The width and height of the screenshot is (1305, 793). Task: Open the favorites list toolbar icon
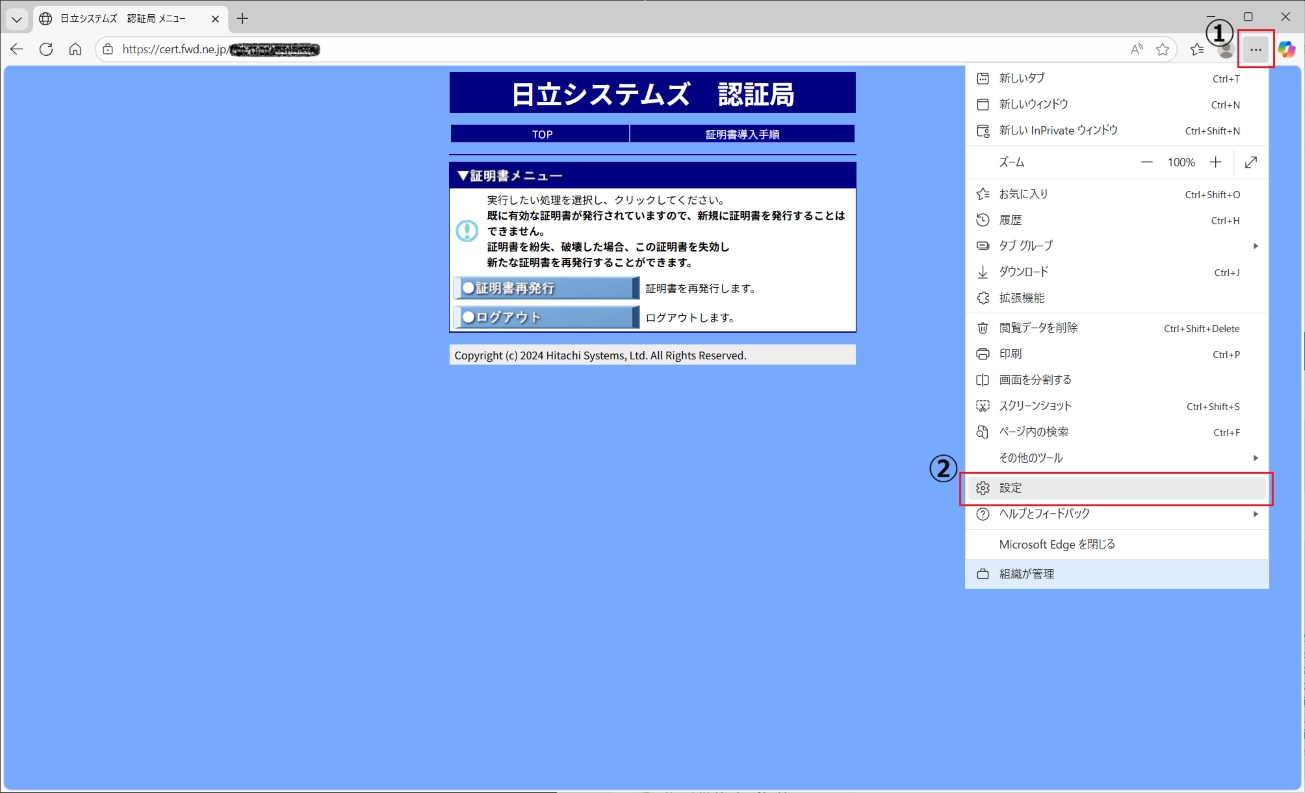click(1197, 49)
